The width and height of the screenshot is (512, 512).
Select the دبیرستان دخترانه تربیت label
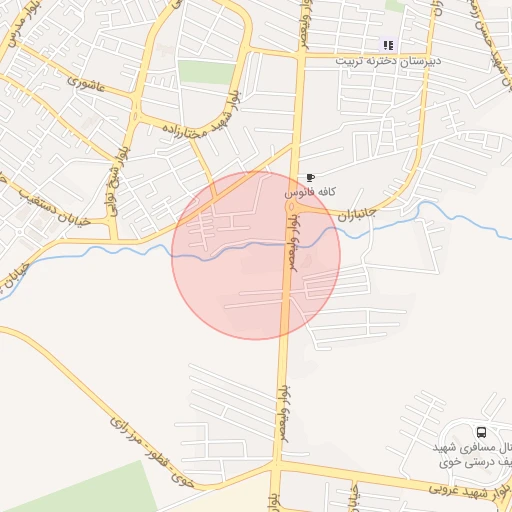(388, 61)
